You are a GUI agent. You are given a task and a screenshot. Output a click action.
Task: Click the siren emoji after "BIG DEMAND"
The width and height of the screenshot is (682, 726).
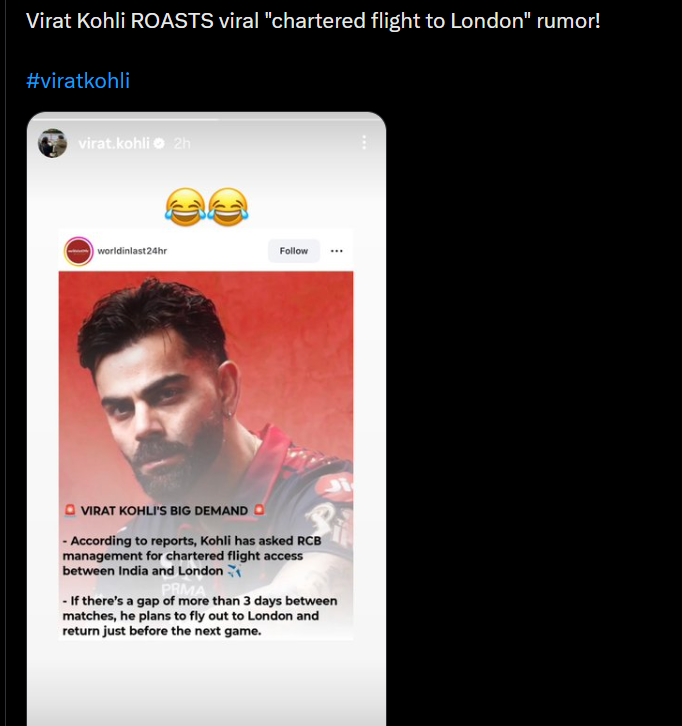pyautogui.click(x=259, y=511)
